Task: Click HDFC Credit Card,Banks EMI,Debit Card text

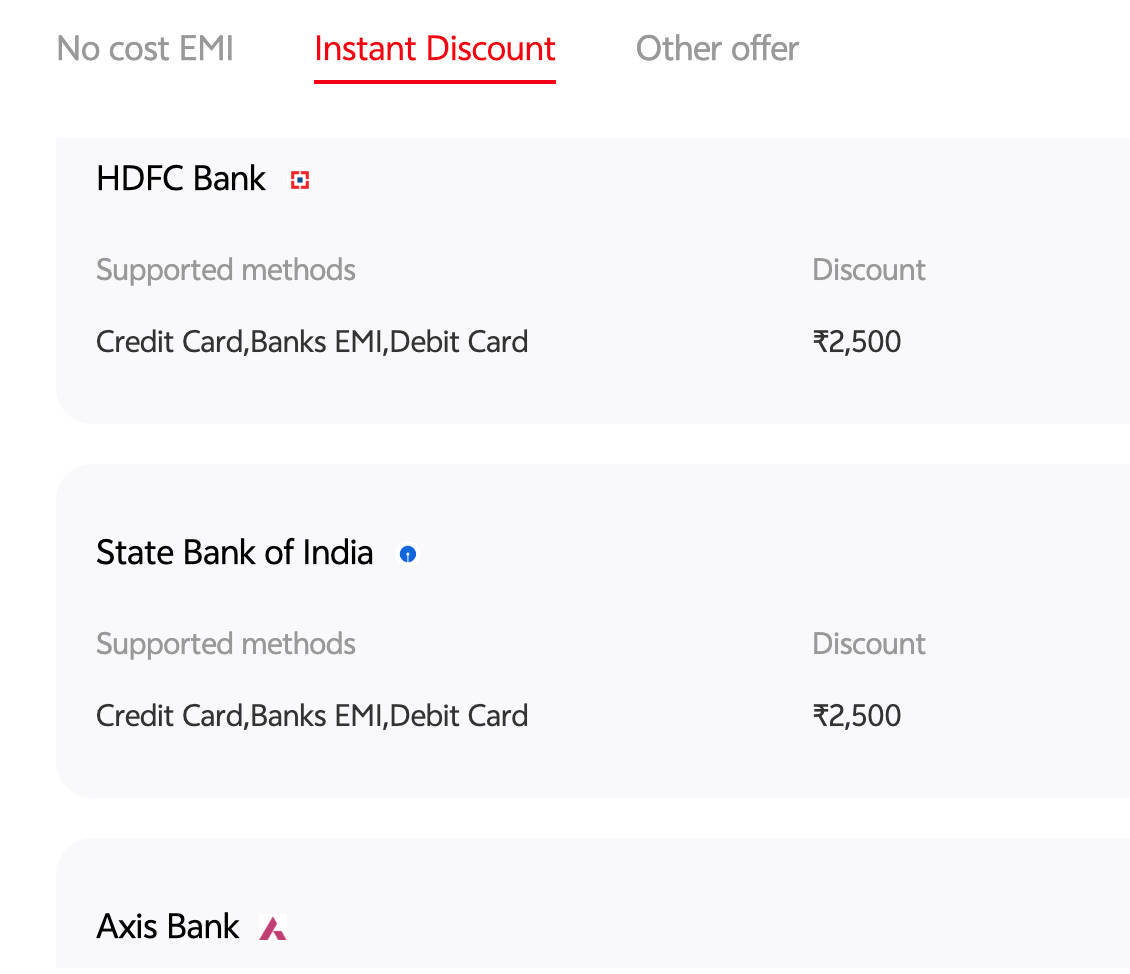Action: (312, 341)
